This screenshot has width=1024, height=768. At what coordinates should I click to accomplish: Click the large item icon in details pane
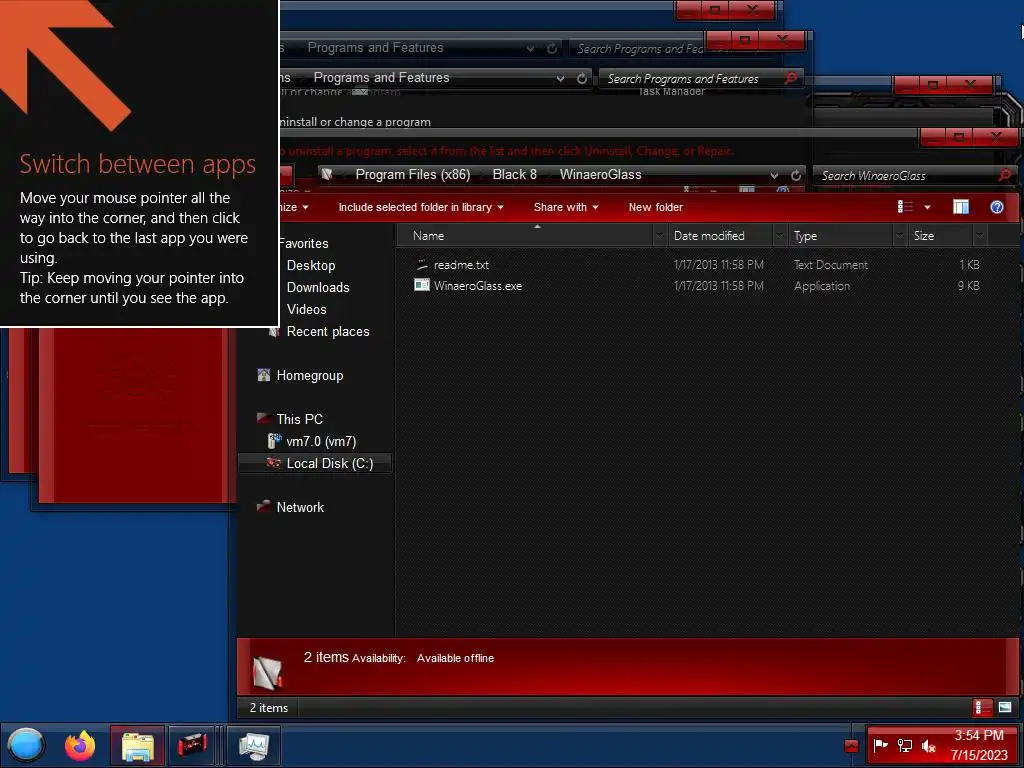pos(268,673)
